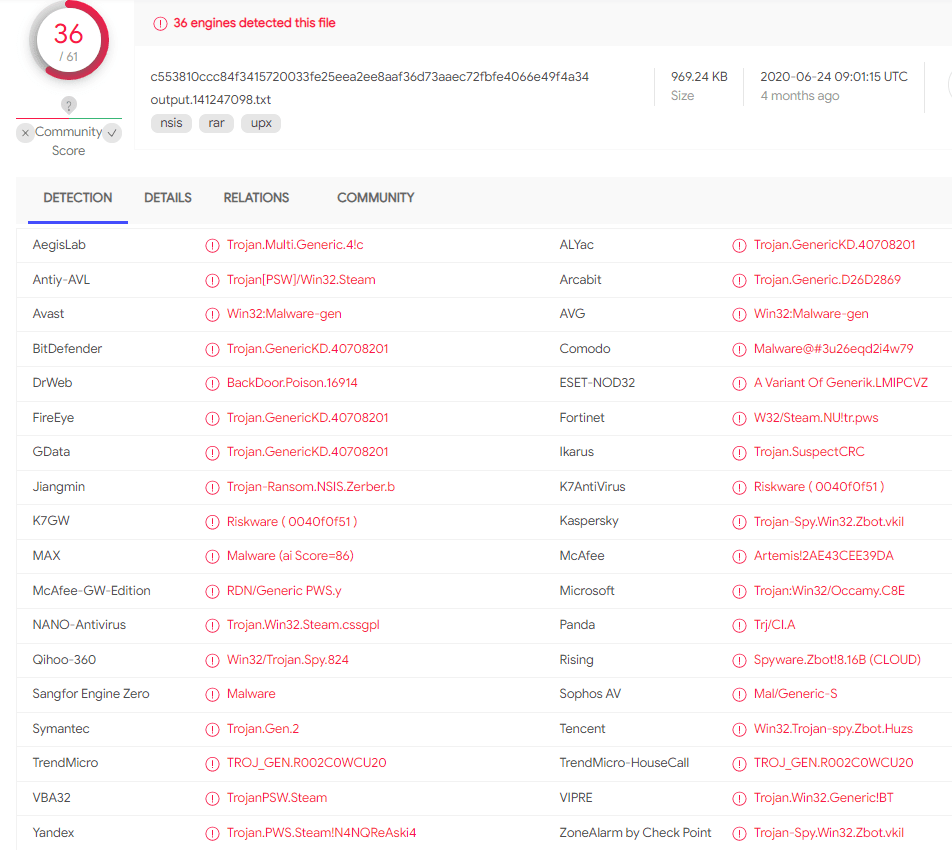Click the Sangfor Engine Zero engine name

pyautogui.click(x=91, y=693)
